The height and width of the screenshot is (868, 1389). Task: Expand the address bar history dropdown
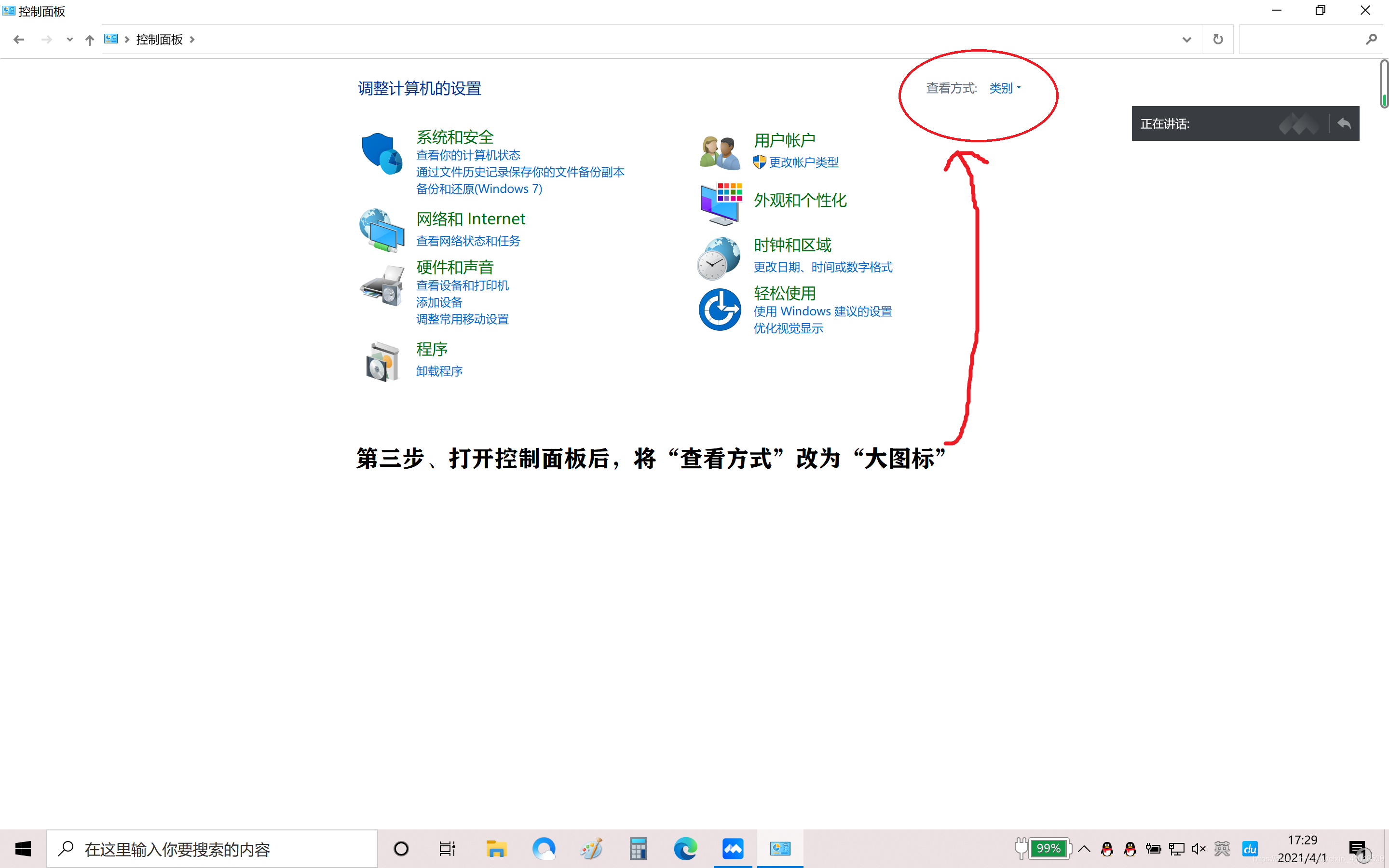click(x=1186, y=40)
